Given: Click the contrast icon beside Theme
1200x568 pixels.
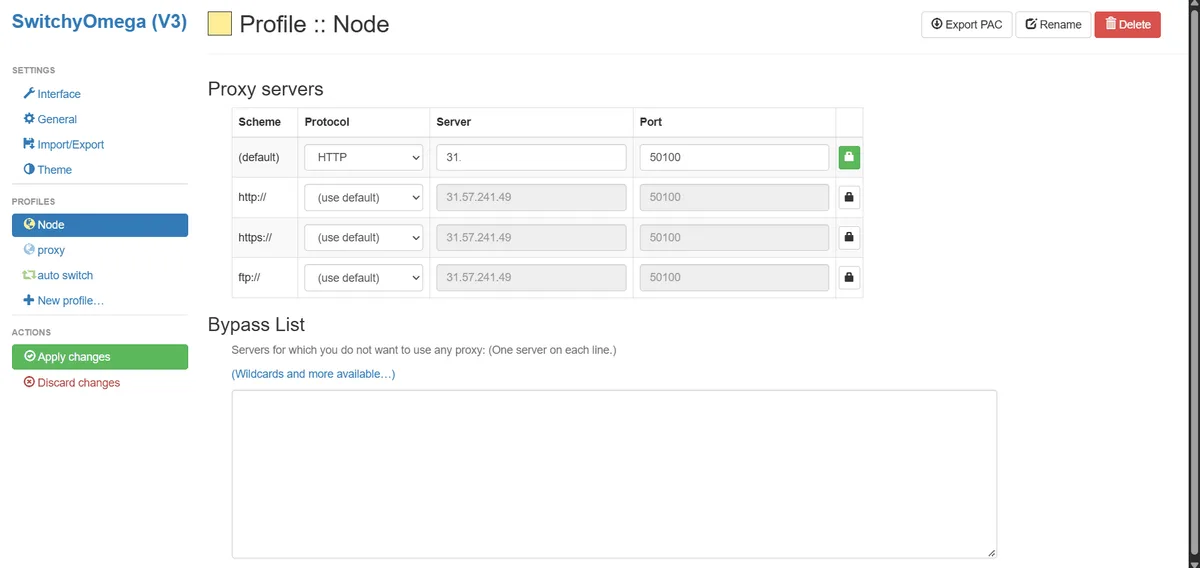Looking at the screenshot, I should click(29, 169).
